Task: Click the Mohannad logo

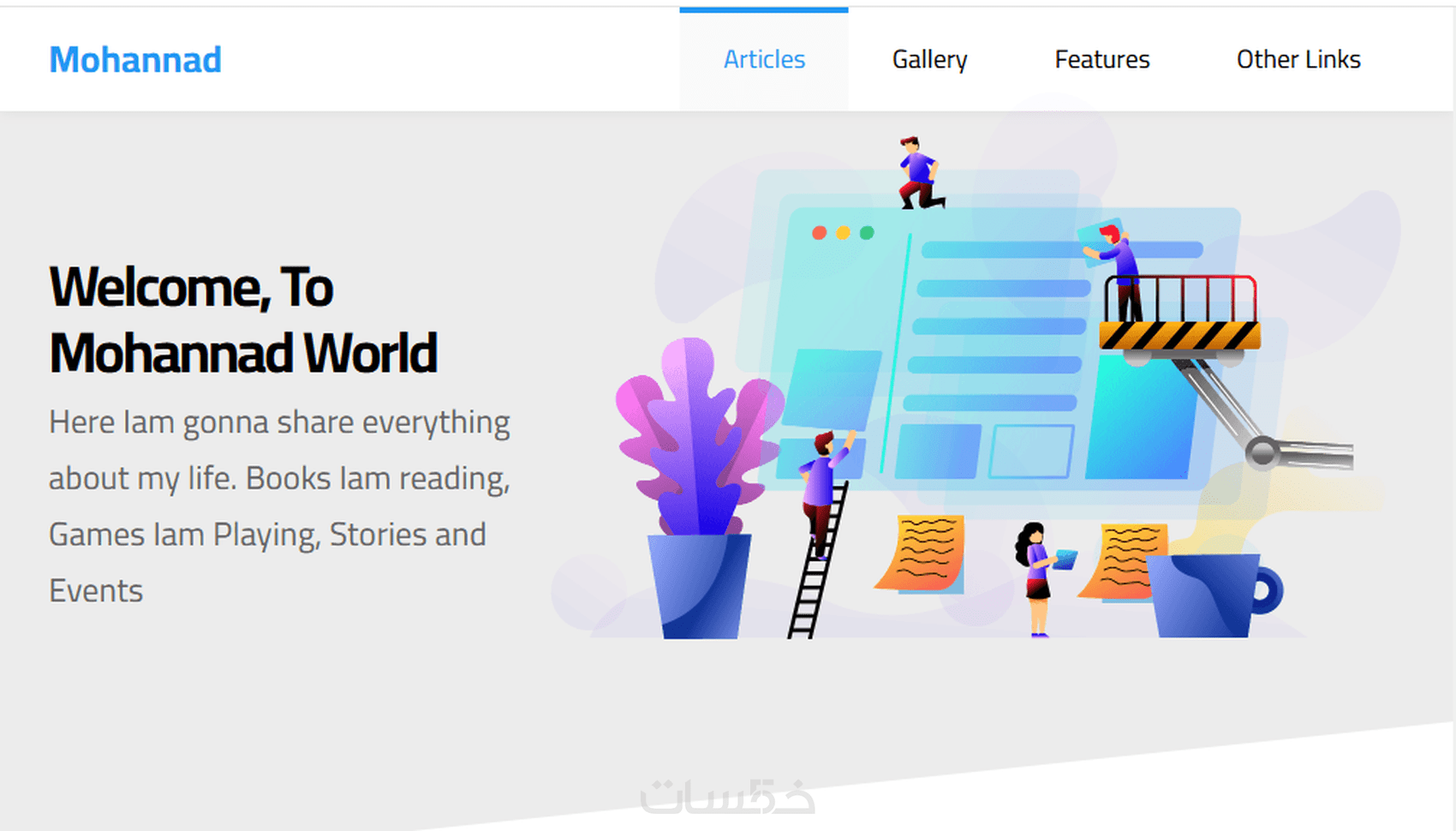Action: click(x=134, y=59)
